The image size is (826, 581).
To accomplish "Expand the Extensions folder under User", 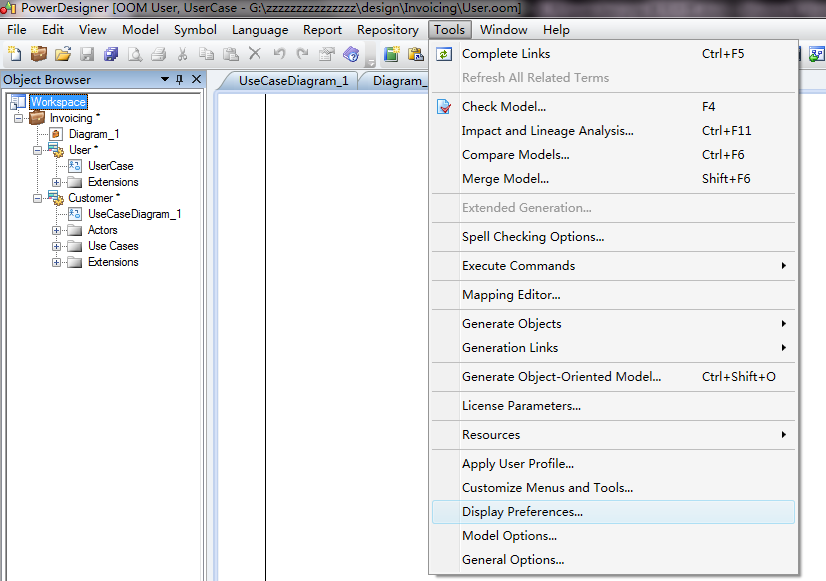I will (56, 182).
